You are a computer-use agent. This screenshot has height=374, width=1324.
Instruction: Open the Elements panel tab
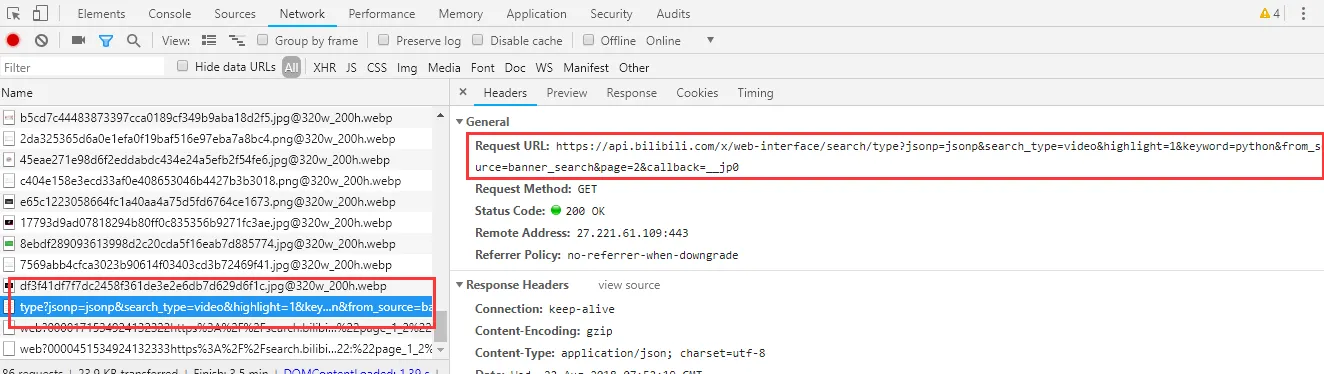pyautogui.click(x=101, y=14)
